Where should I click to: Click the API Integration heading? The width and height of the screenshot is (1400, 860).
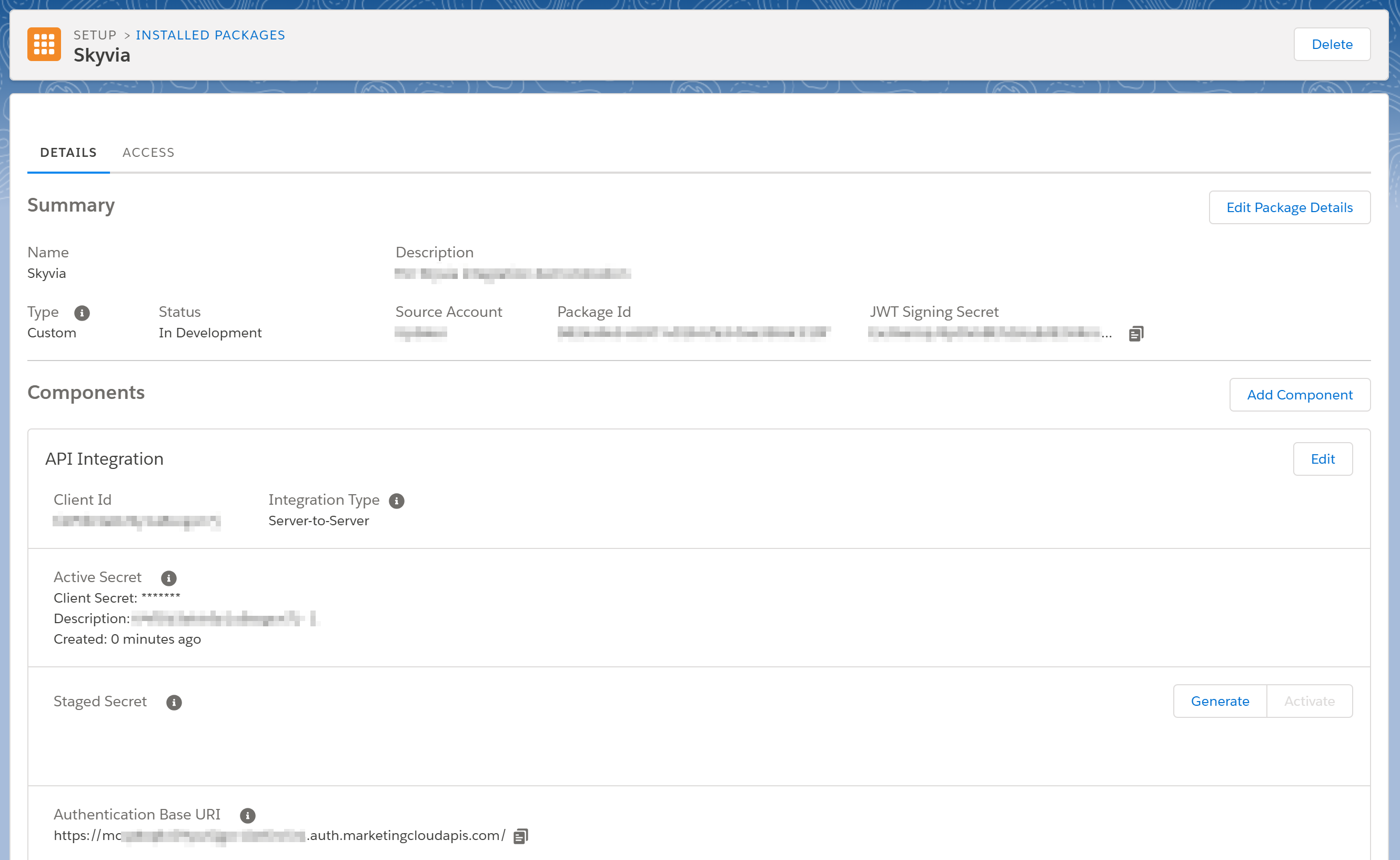[104, 459]
